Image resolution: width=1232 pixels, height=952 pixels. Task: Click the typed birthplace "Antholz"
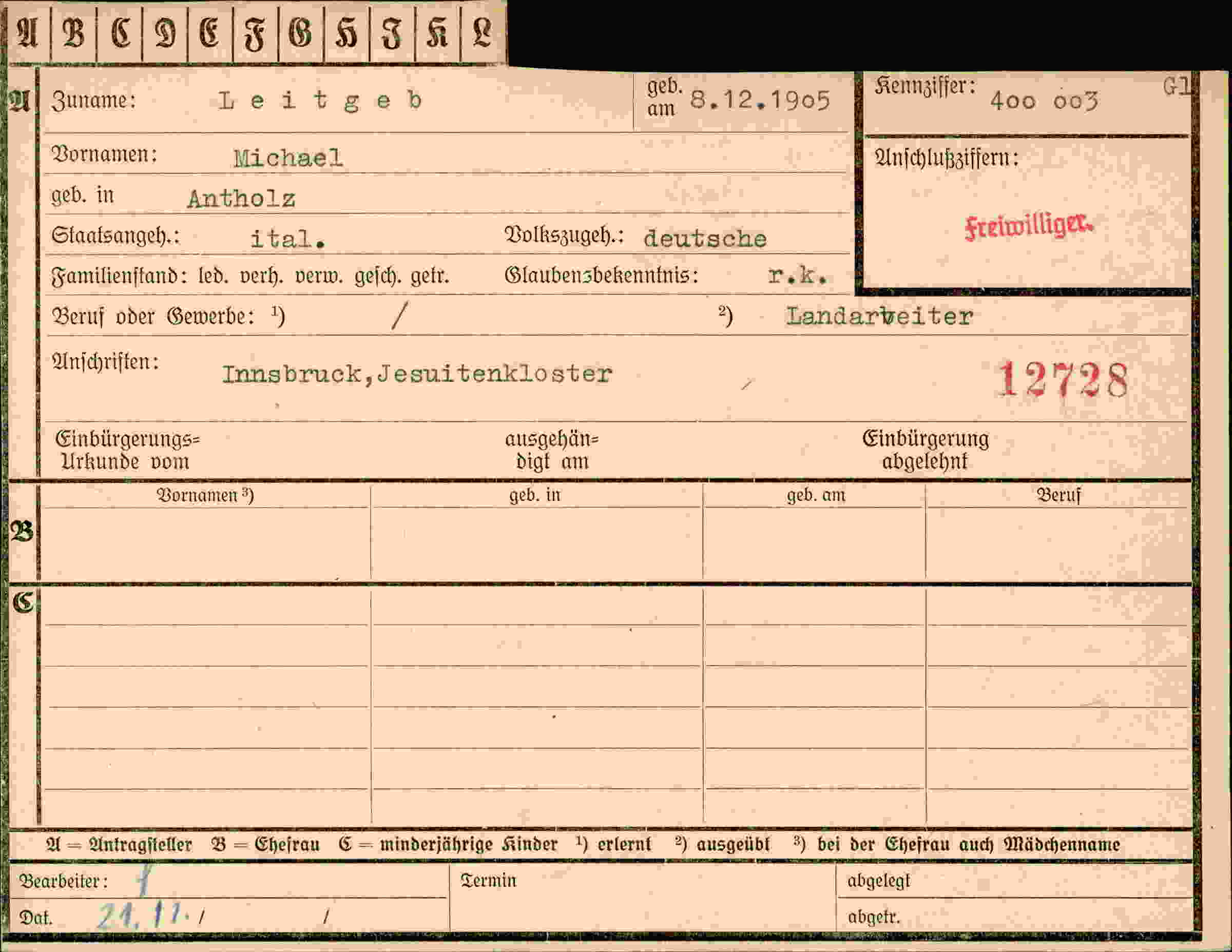(x=241, y=199)
